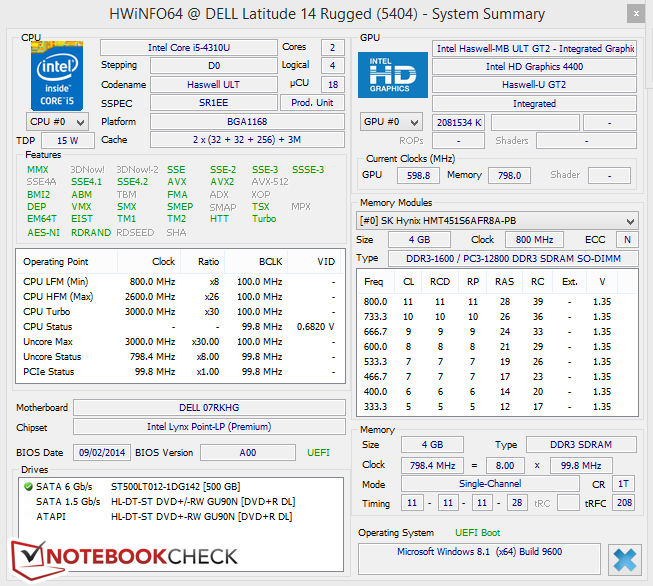This screenshot has height=586, width=653.
Task: Click the Intel HD Graphics logo
Action: coord(393,75)
